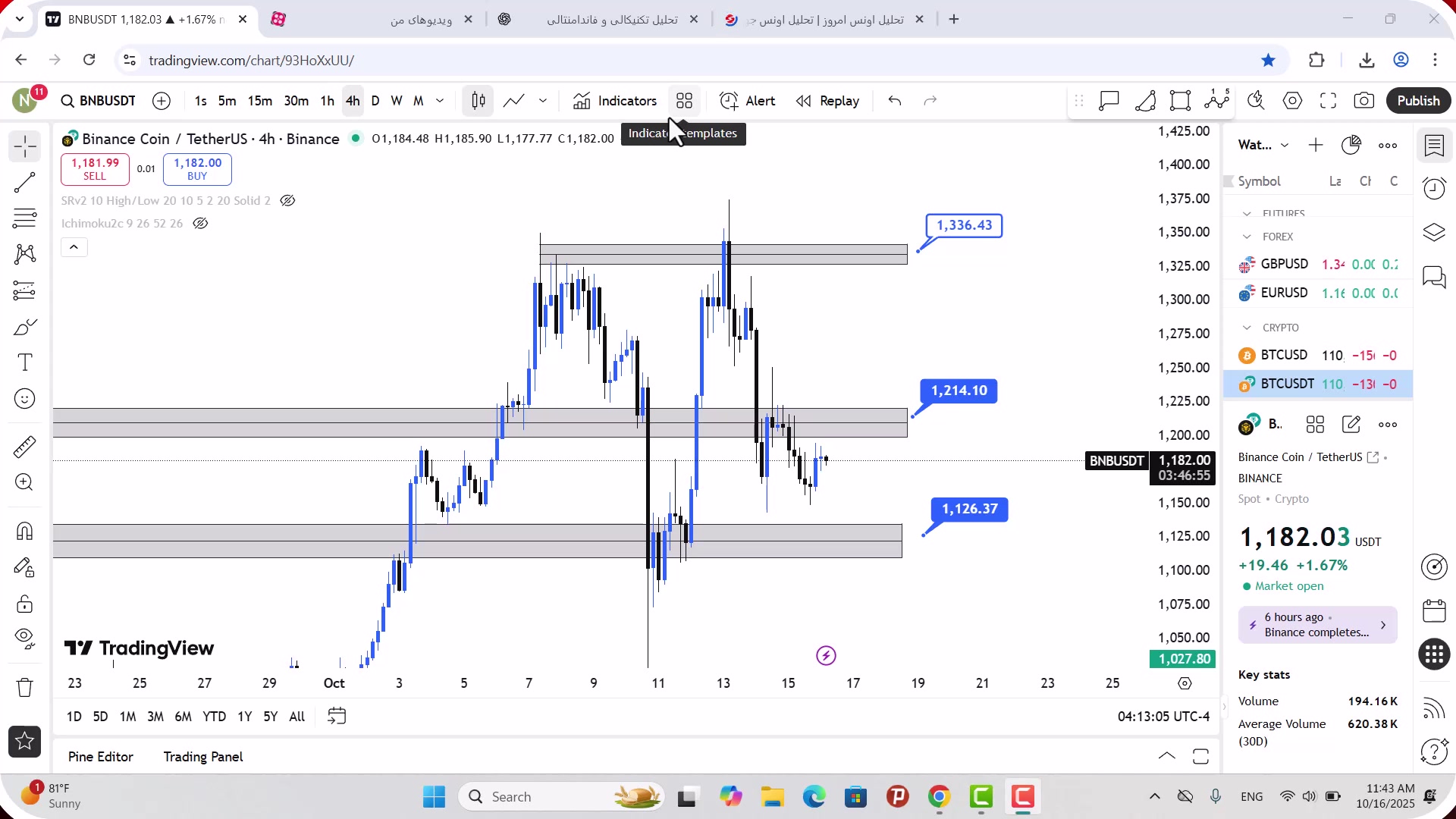This screenshot has width=1456, height=819.
Task: Open the patterns drawing tools
Action: tap(25, 254)
